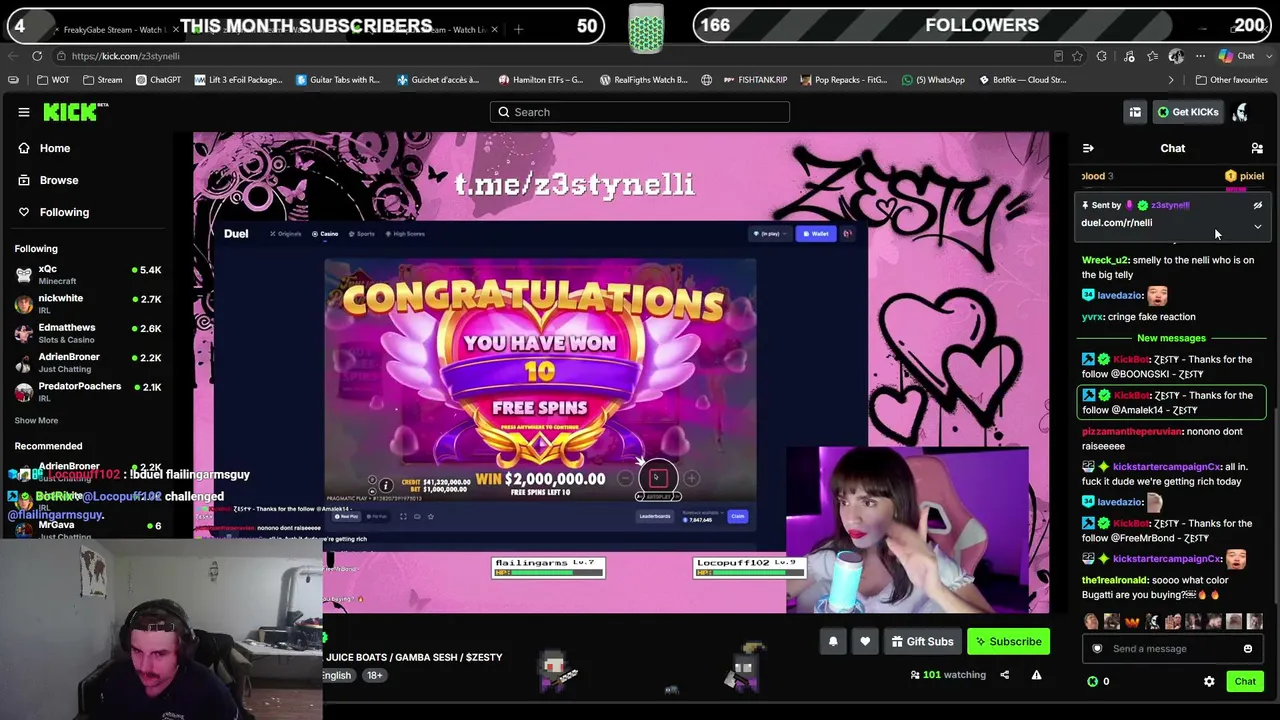Viewport: 1280px width, 720px height.
Task: Share the stream using the share icon
Action: 1005,675
